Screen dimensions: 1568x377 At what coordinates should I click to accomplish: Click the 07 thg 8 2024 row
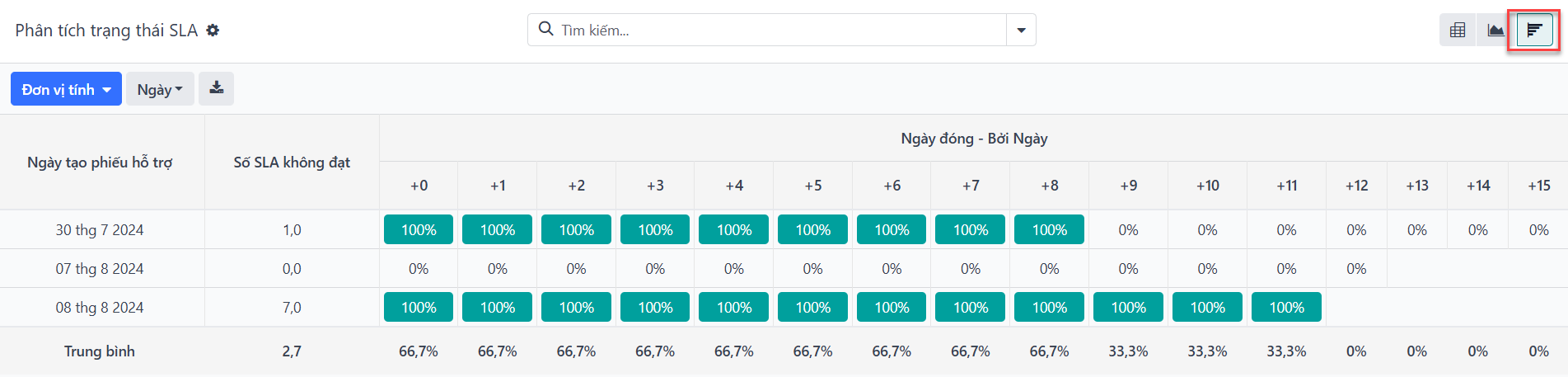(784, 269)
